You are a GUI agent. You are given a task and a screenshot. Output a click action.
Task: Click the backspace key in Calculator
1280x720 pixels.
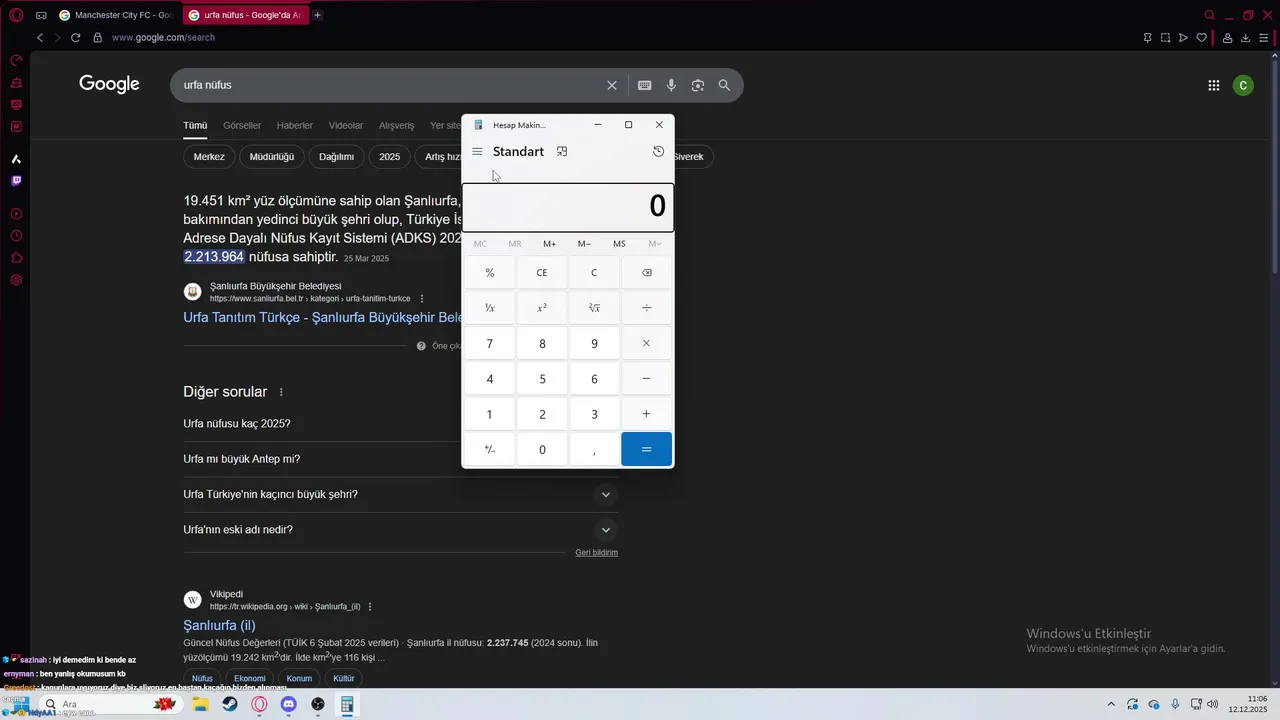pyautogui.click(x=646, y=273)
